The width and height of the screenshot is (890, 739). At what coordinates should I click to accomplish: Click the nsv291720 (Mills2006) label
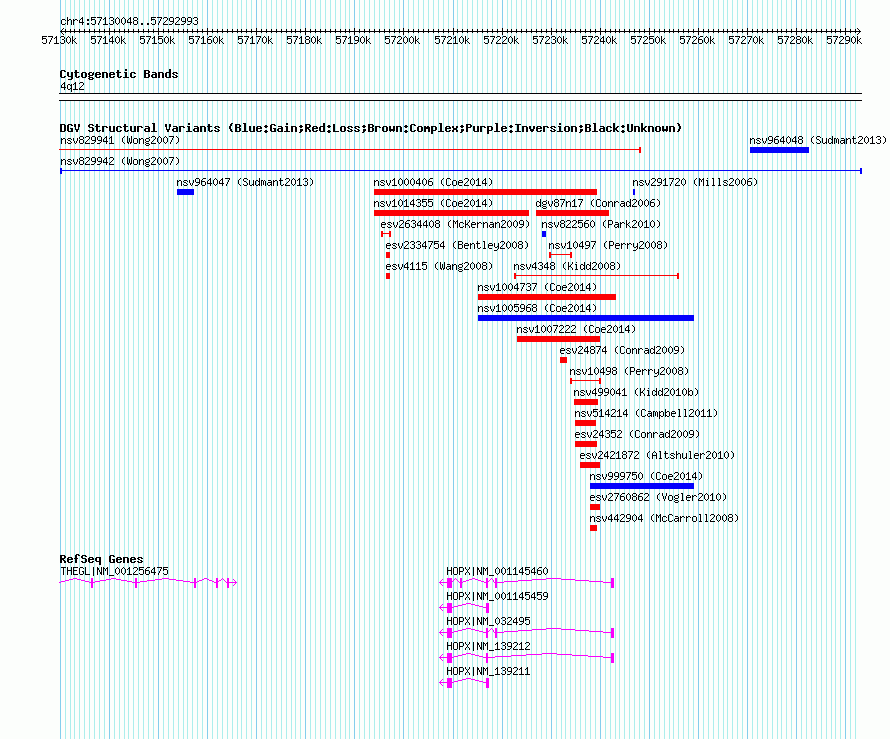click(695, 182)
